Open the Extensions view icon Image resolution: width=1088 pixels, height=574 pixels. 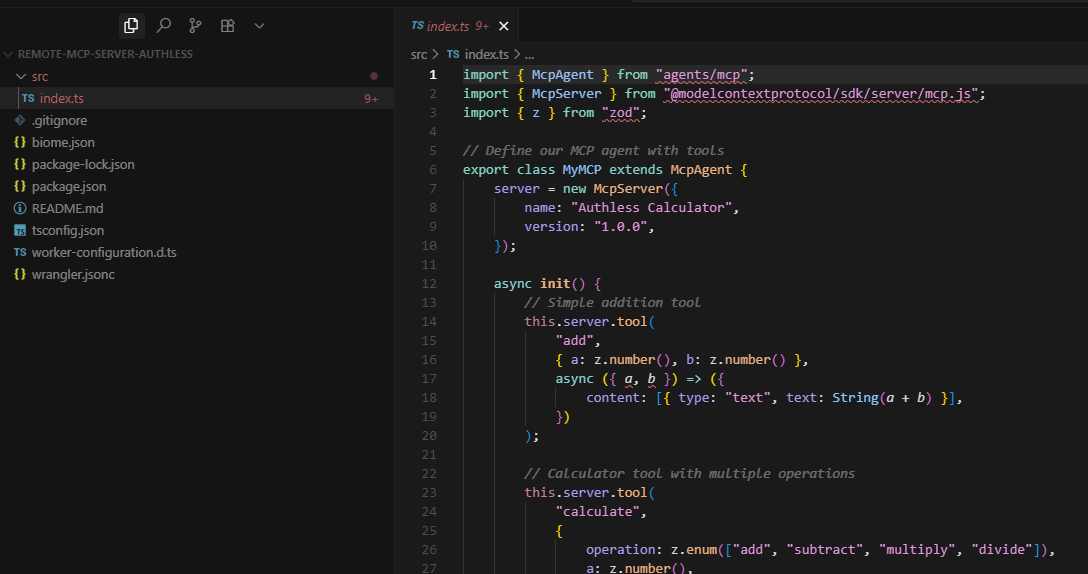(x=227, y=26)
